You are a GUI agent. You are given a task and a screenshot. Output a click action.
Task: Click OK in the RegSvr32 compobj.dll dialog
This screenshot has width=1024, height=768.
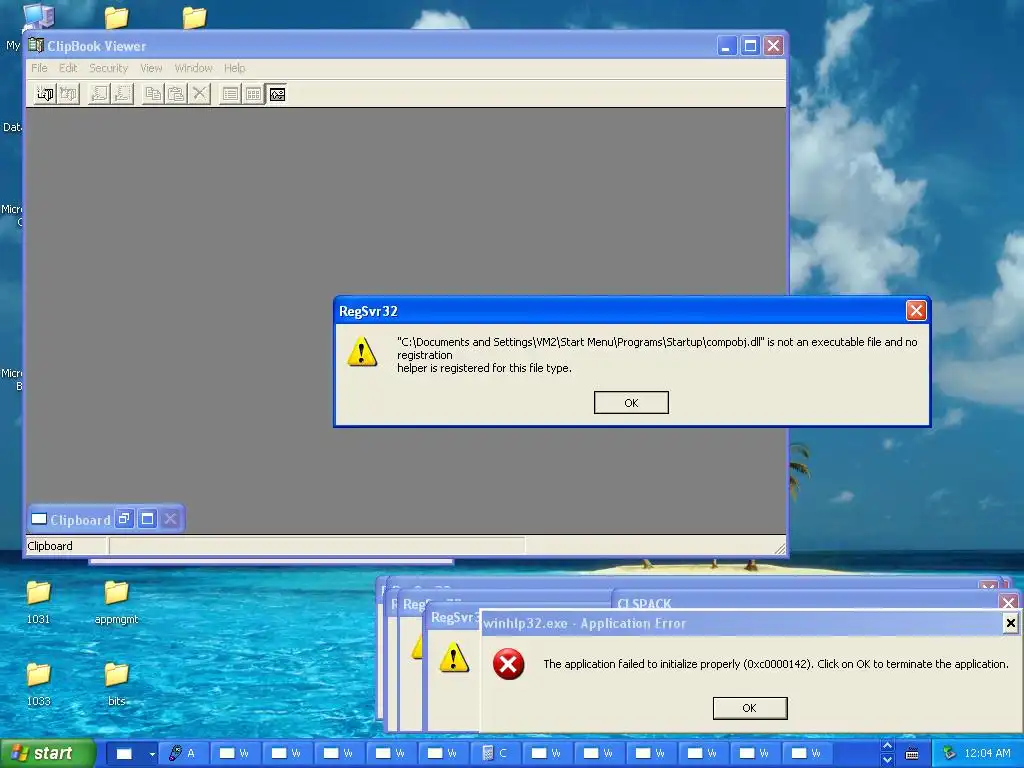pos(631,403)
